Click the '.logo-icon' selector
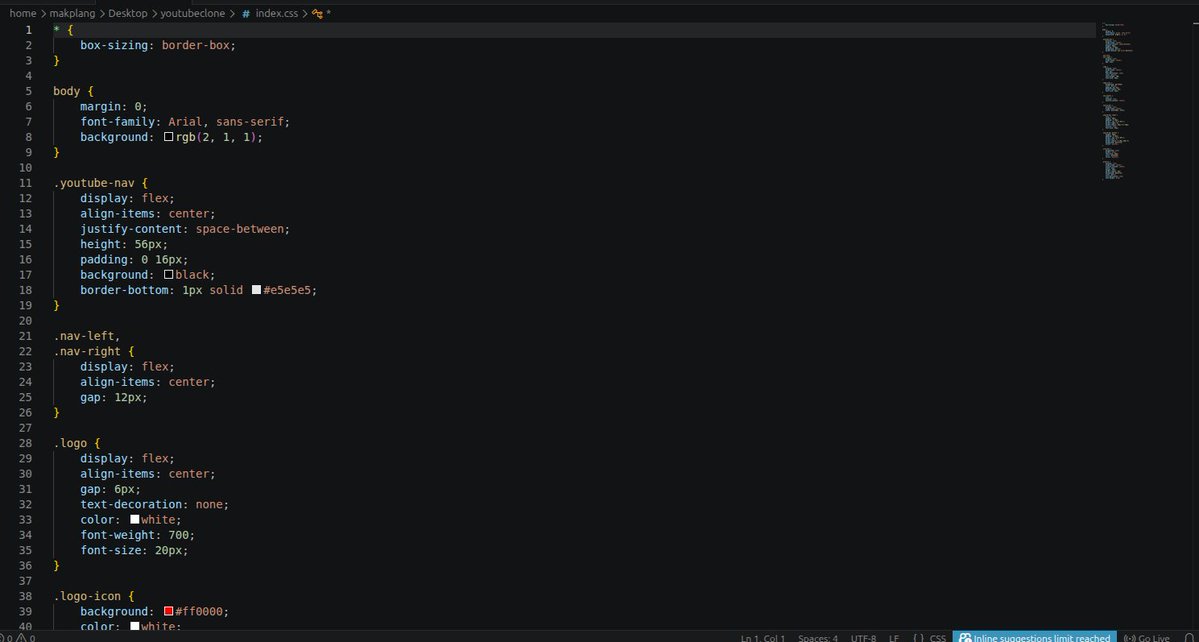 coord(87,596)
